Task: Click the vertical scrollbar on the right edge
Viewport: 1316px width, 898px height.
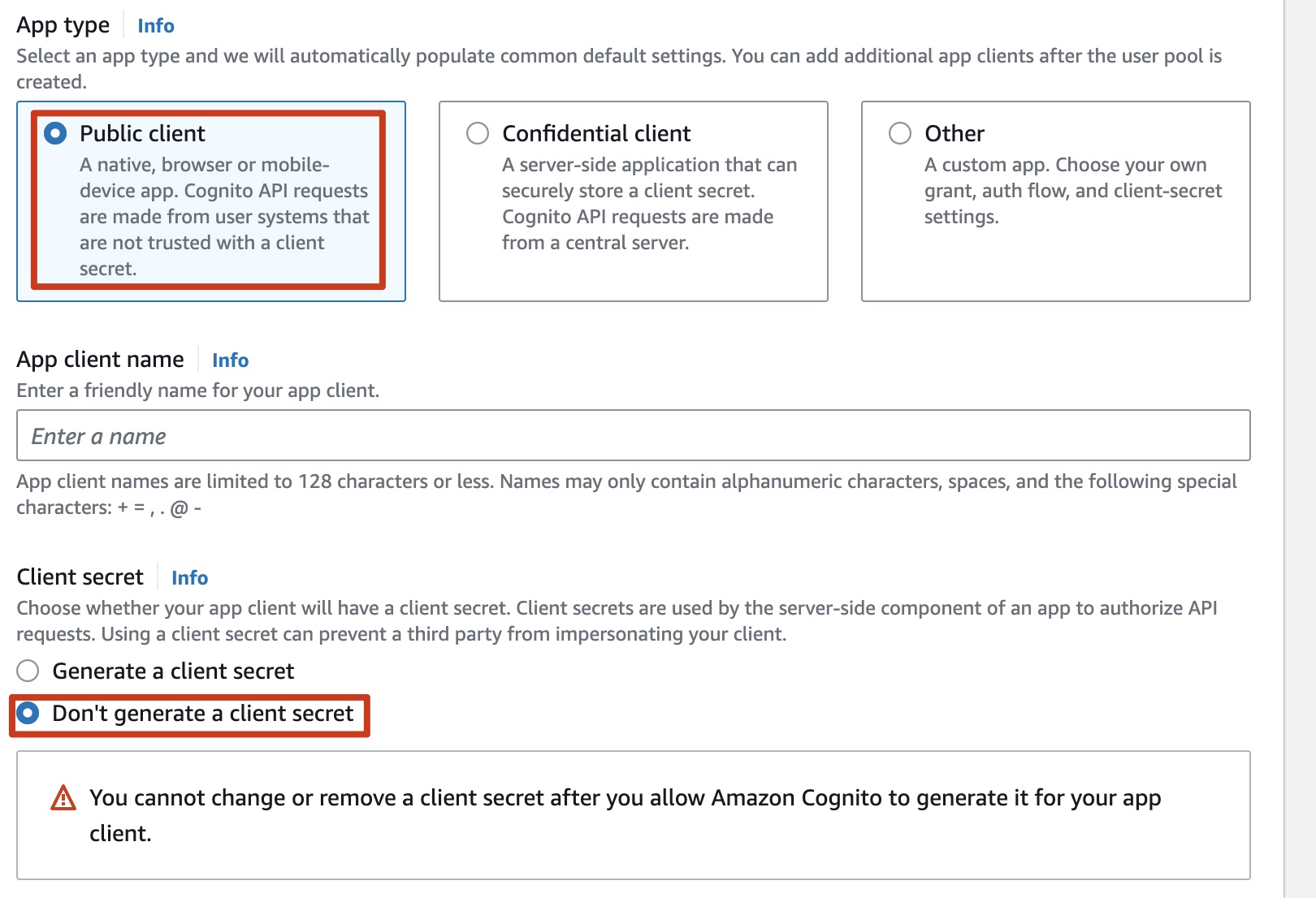Action: [1300, 449]
